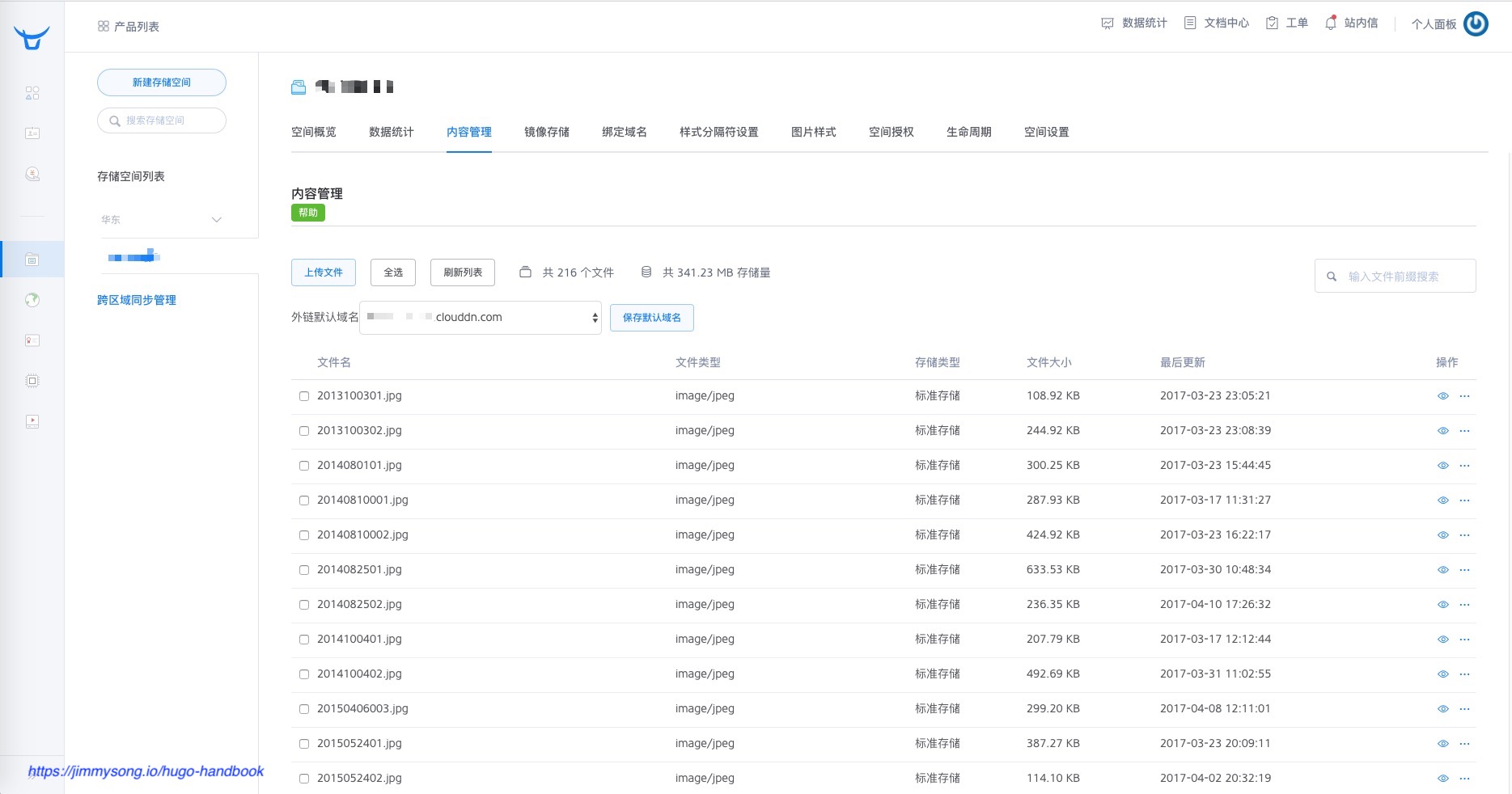The height and width of the screenshot is (794, 1512).
Task: Switch to the 镜像存储 tab
Action: [x=547, y=132]
